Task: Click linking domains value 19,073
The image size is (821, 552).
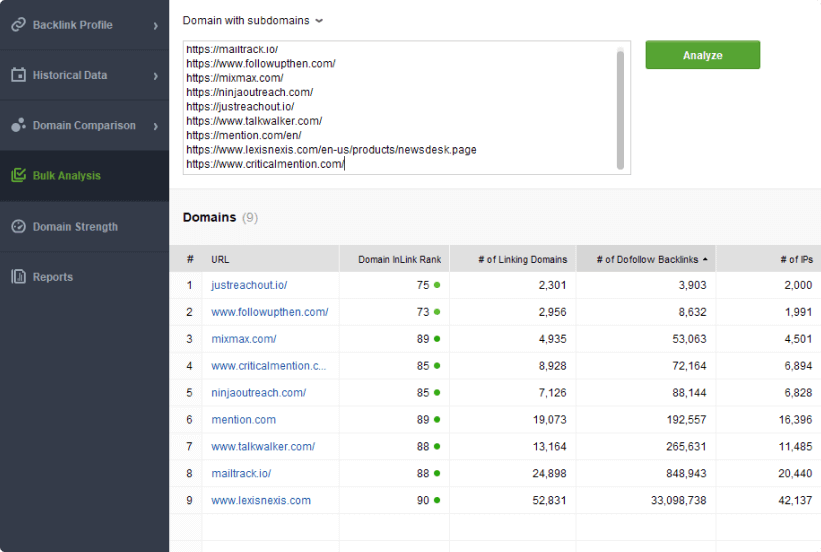Action: (549, 419)
